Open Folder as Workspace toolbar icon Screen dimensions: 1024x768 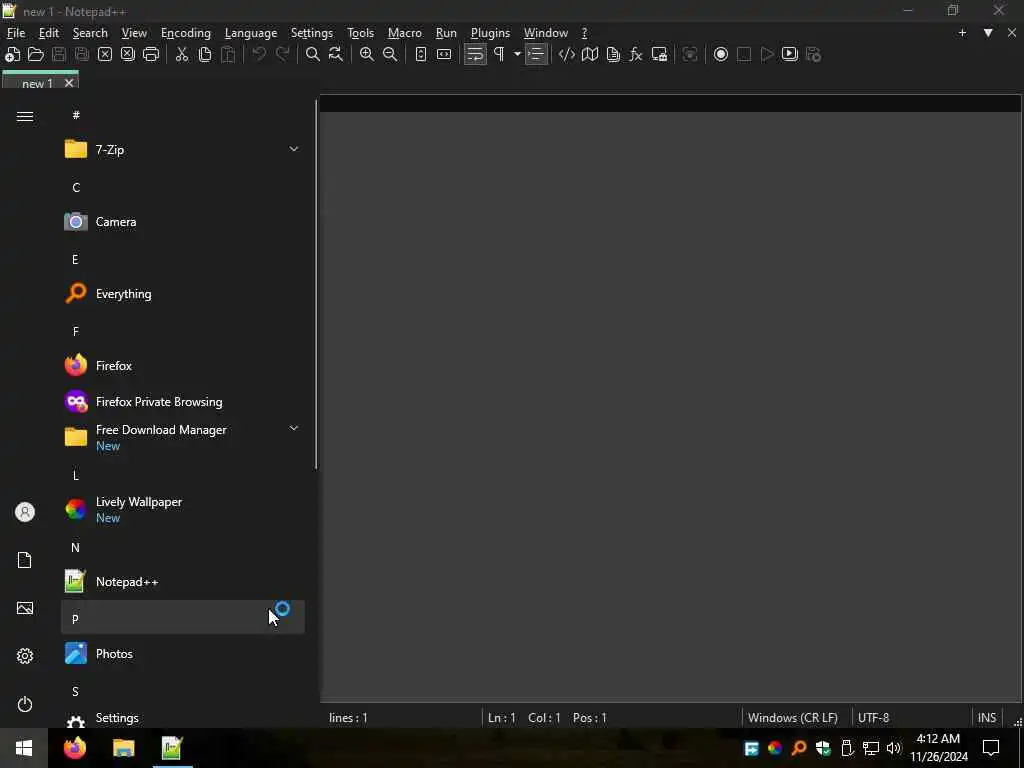coord(659,55)
